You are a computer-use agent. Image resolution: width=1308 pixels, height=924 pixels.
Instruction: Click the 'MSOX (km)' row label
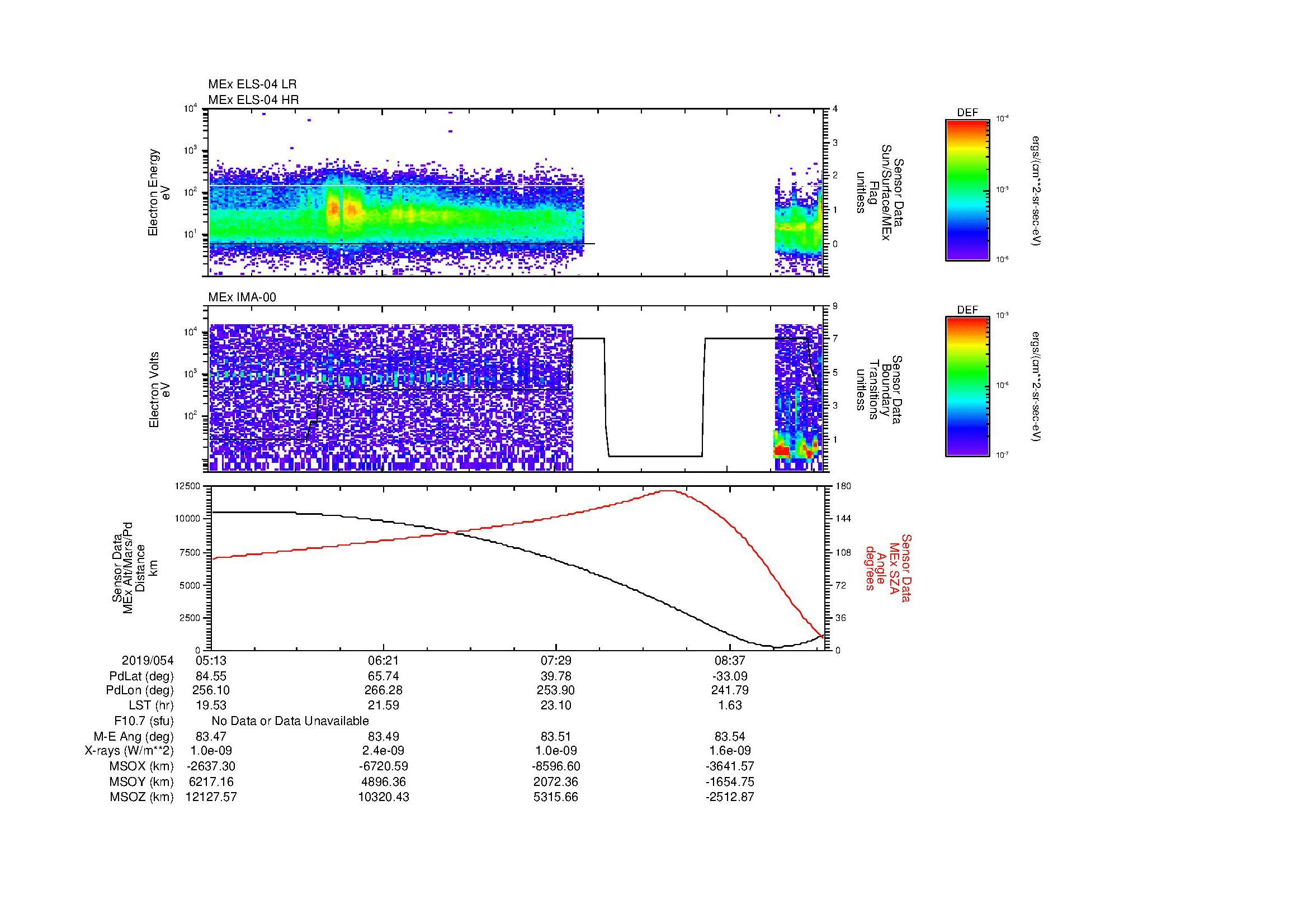pyautogui.click(x=141, y=766)
